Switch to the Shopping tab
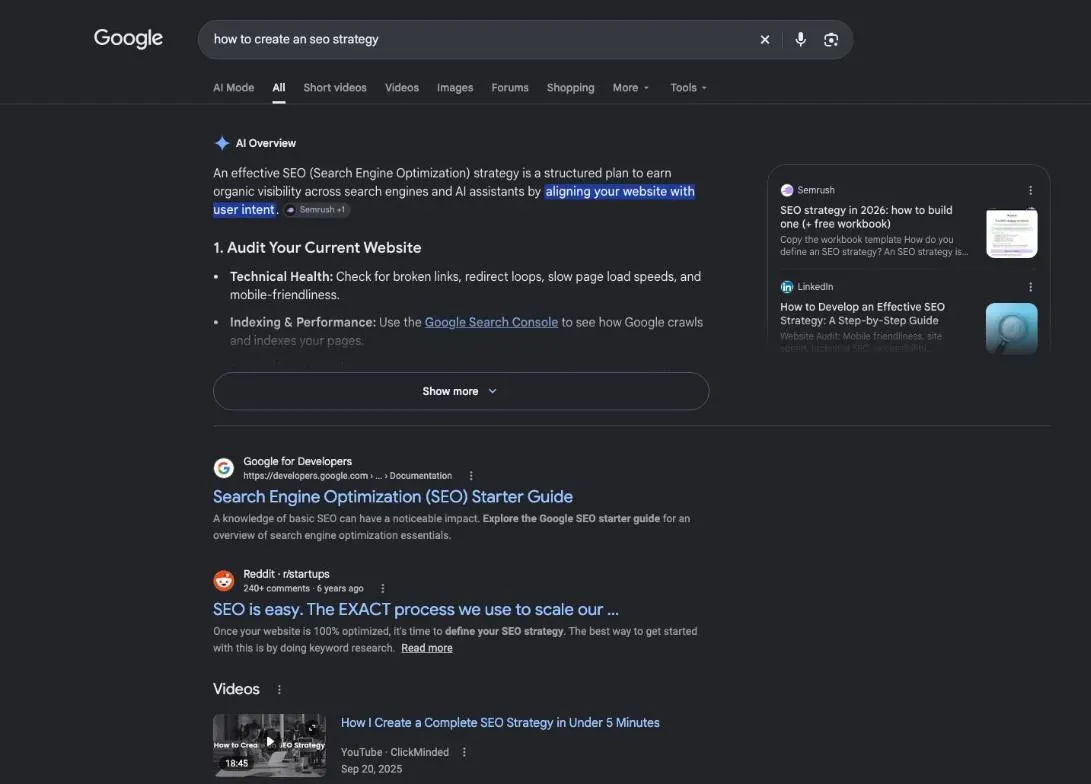This screenshot has width=1091, height=784. coord(571,88)
